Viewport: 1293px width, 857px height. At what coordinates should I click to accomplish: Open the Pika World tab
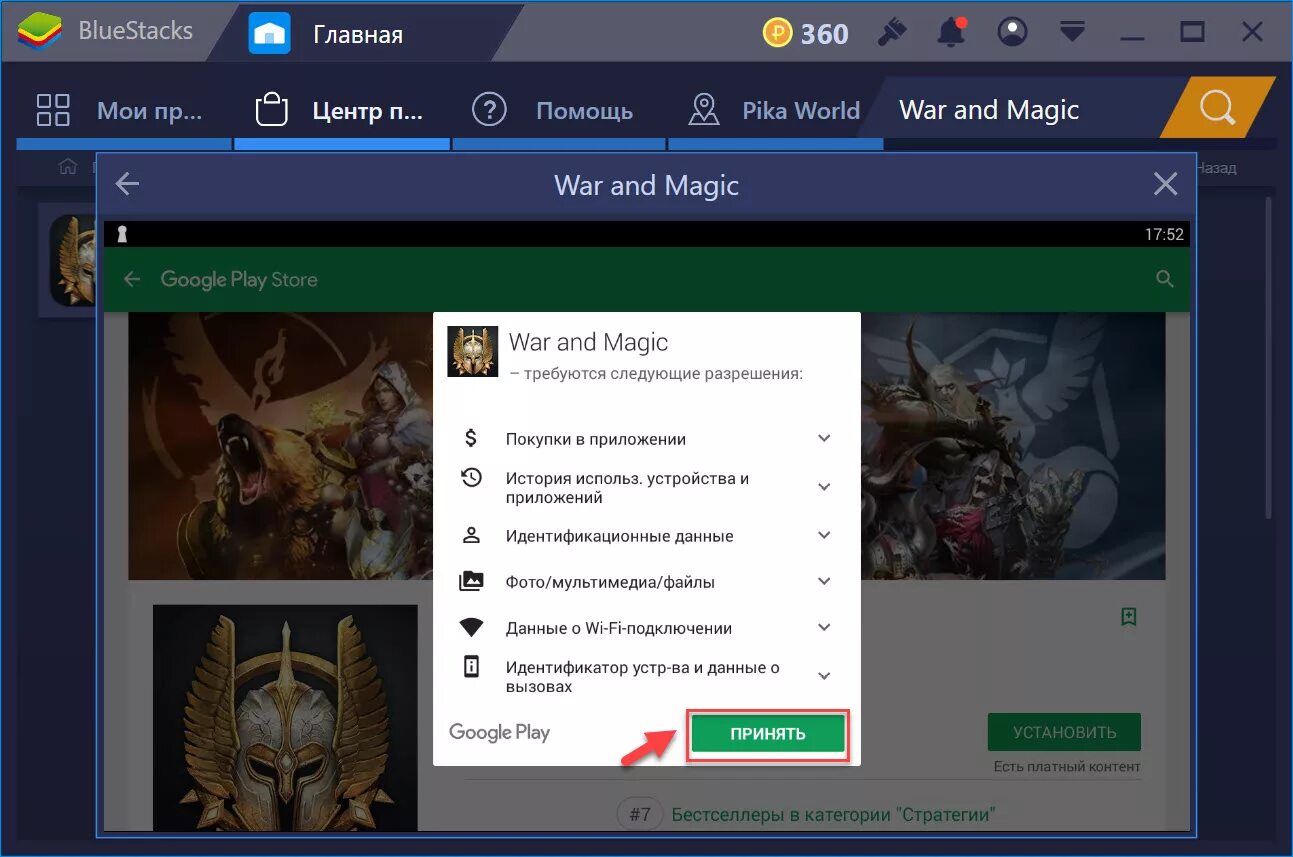pyautogui.click(x=774, y=110)
